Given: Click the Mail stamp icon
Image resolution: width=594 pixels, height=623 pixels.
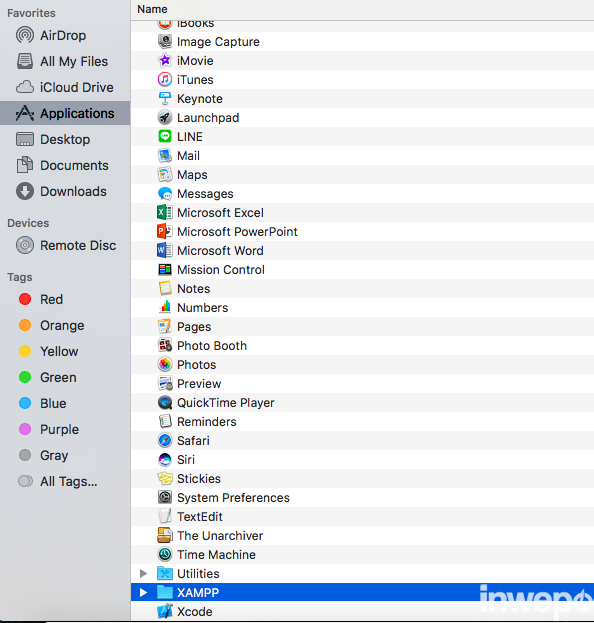Looking at the screenshot, I should (165, 155).
